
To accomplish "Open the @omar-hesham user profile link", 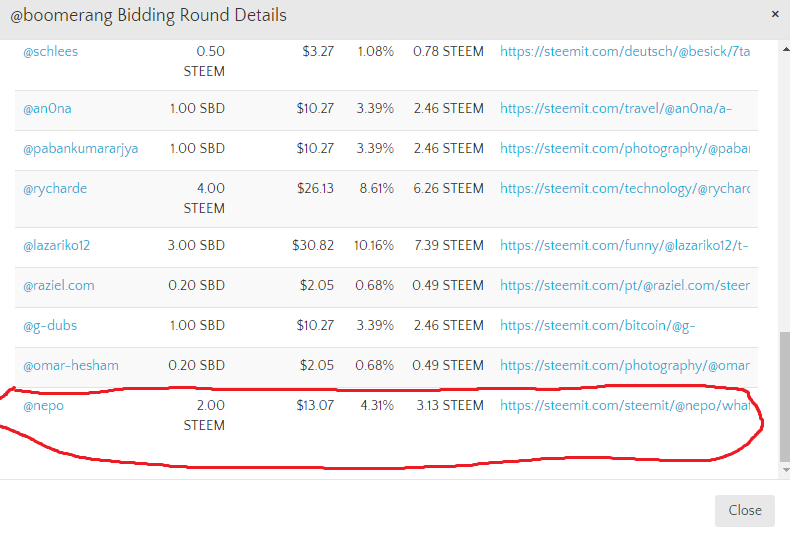I will tap(66, 365).
